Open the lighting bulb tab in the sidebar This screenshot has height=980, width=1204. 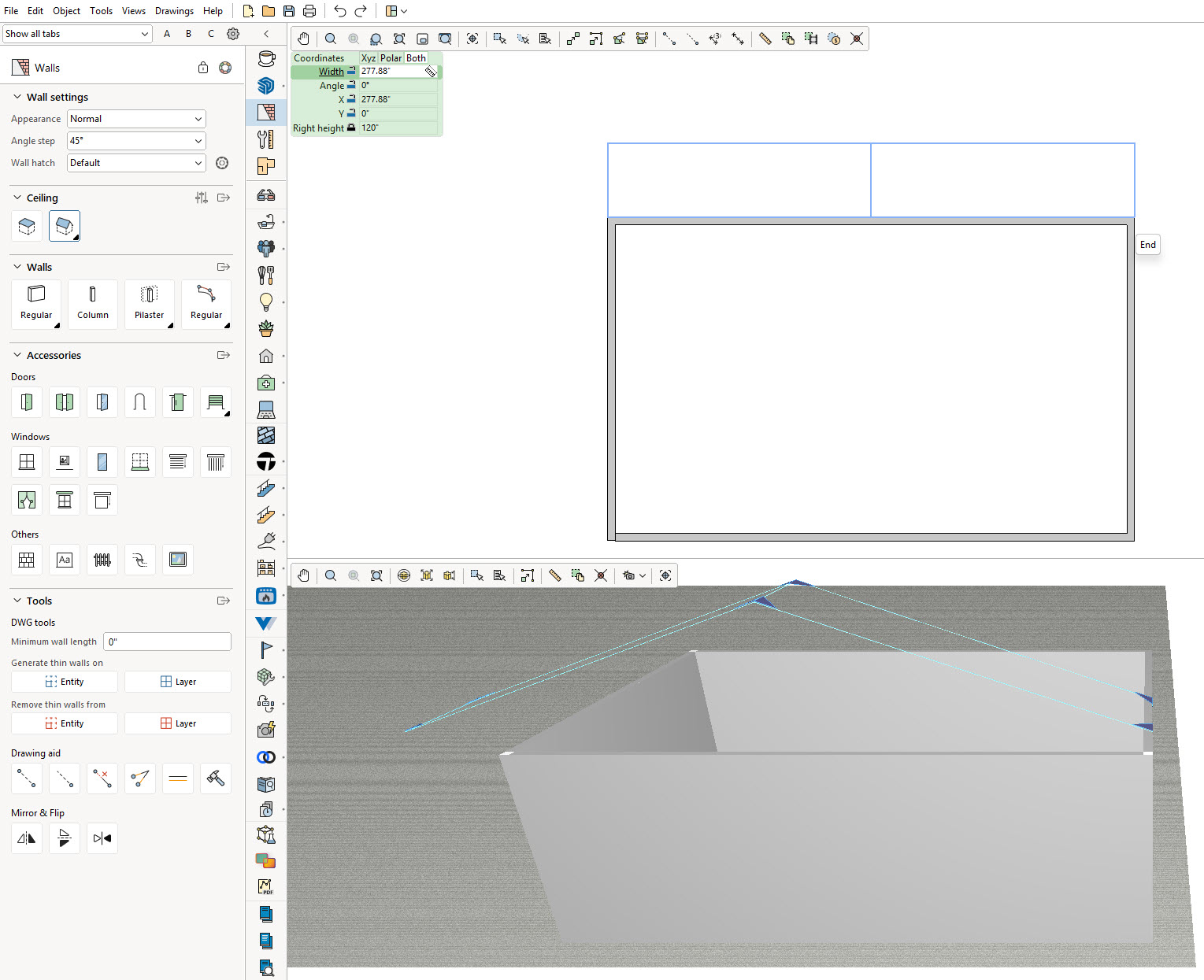266,301
